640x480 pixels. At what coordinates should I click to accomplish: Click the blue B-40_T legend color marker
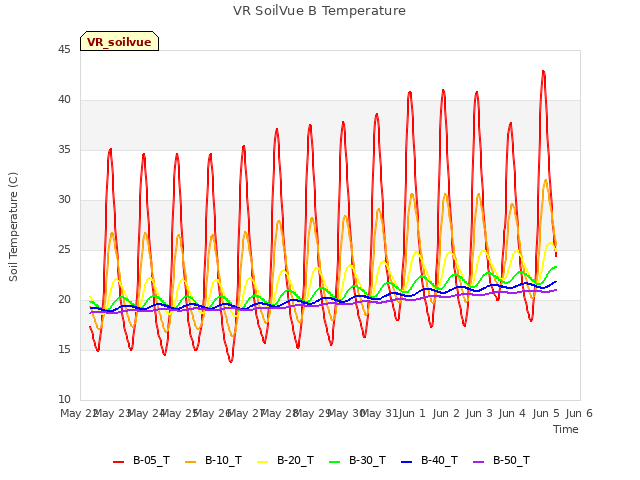click(x=407, y=462)
